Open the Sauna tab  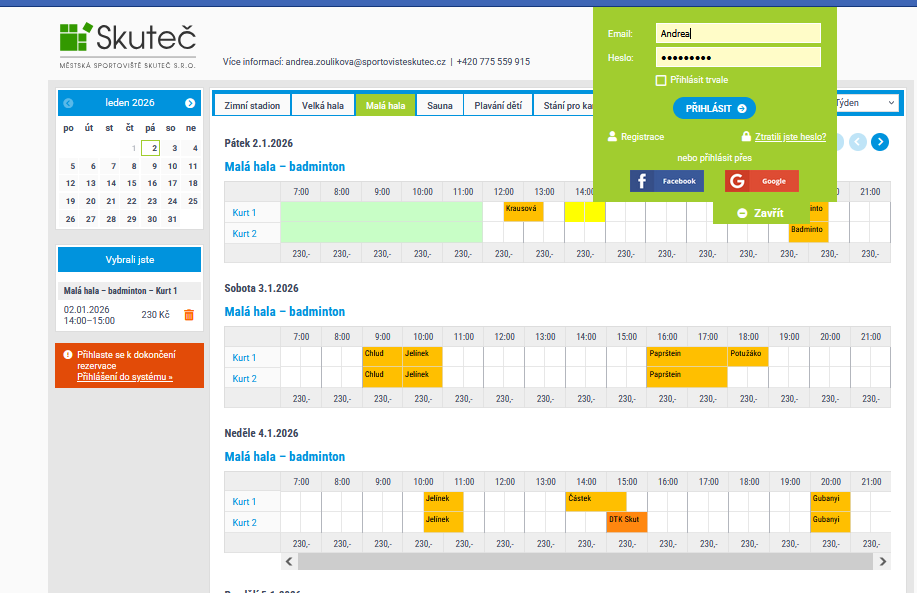[x=439, y=105]
